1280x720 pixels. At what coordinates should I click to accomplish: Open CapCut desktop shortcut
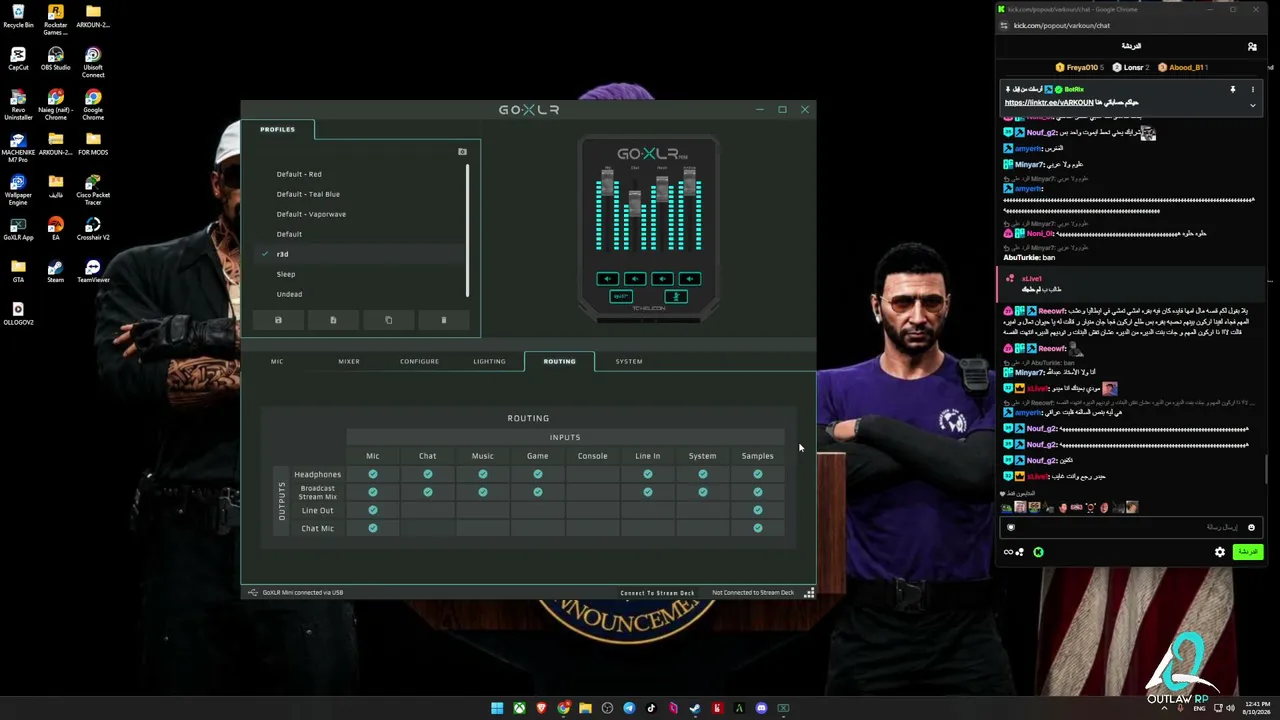click(18, 58)
